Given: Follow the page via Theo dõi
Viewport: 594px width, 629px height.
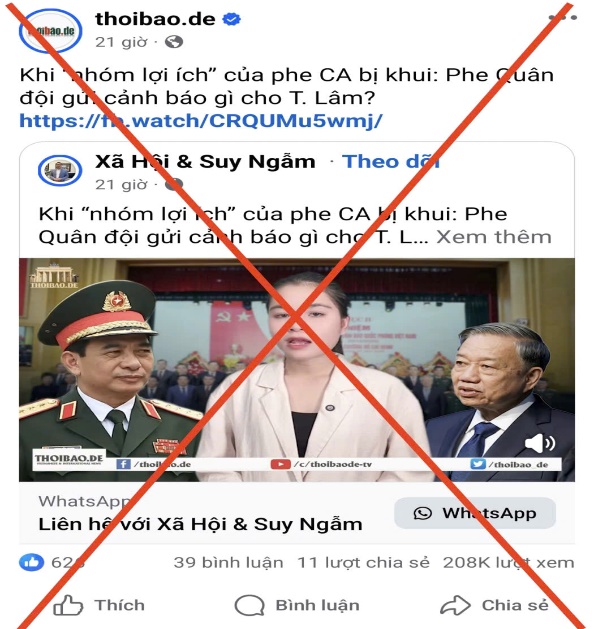Looking at the screenshot, I should tap(390, 161).
